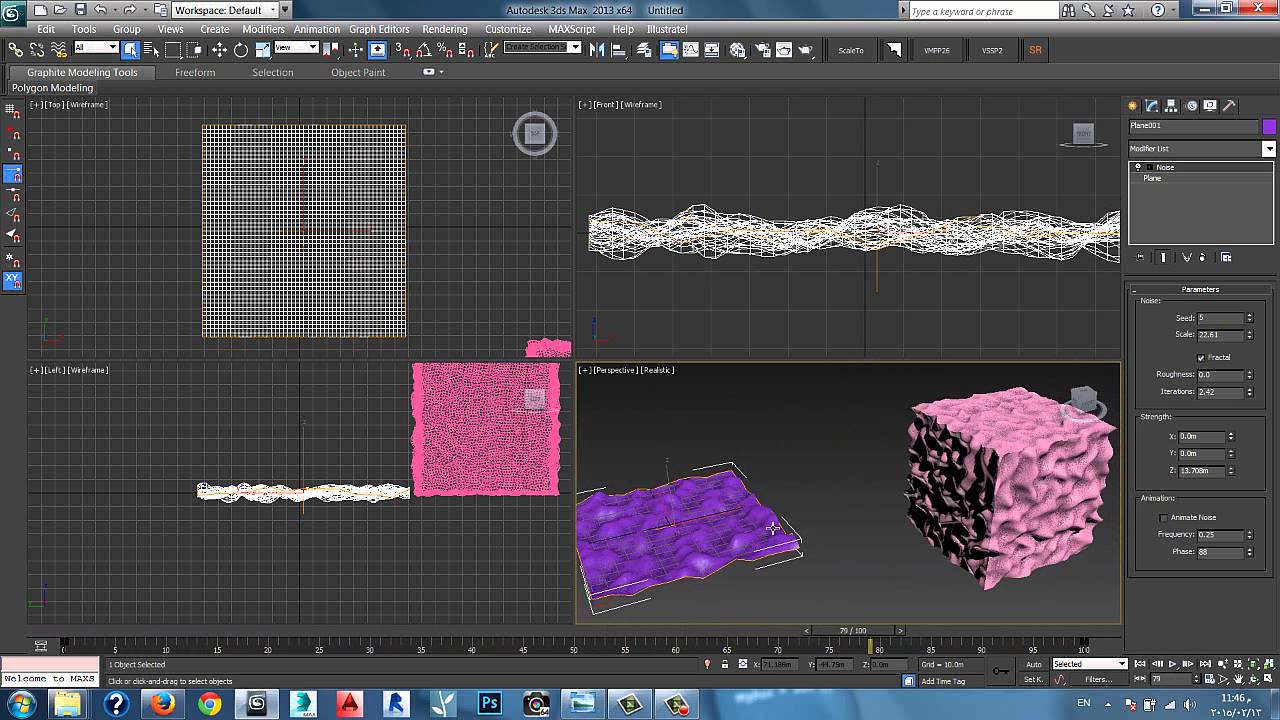This screenshot has width=1280, height=720.
Task: Enable the Animate Noise checkbox
Action: (x=1163, y=517)
